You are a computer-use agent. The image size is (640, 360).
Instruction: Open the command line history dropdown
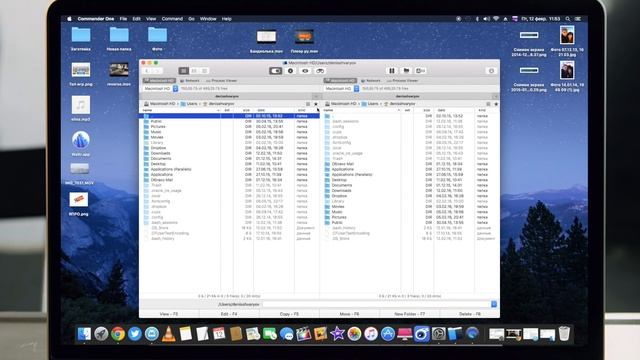(494, 304)
